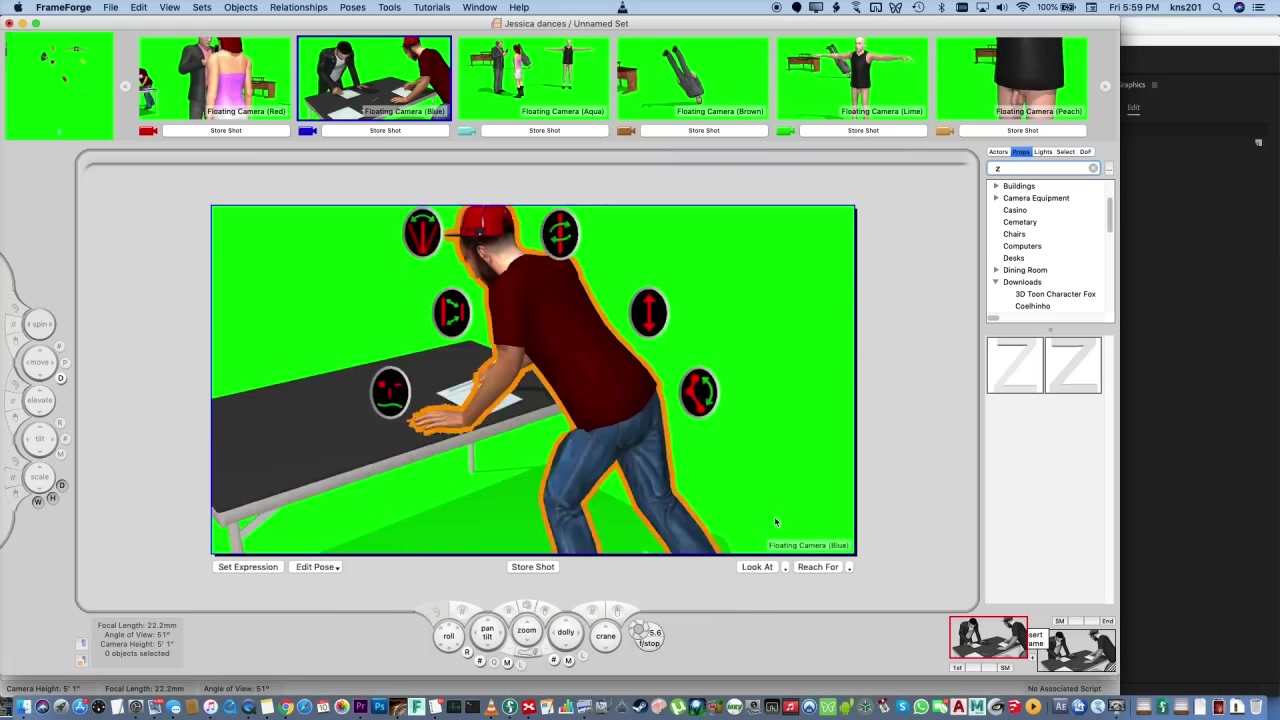
Task: Open the Relationships menu
Action: pyautogui.click(x=298, y=7)
